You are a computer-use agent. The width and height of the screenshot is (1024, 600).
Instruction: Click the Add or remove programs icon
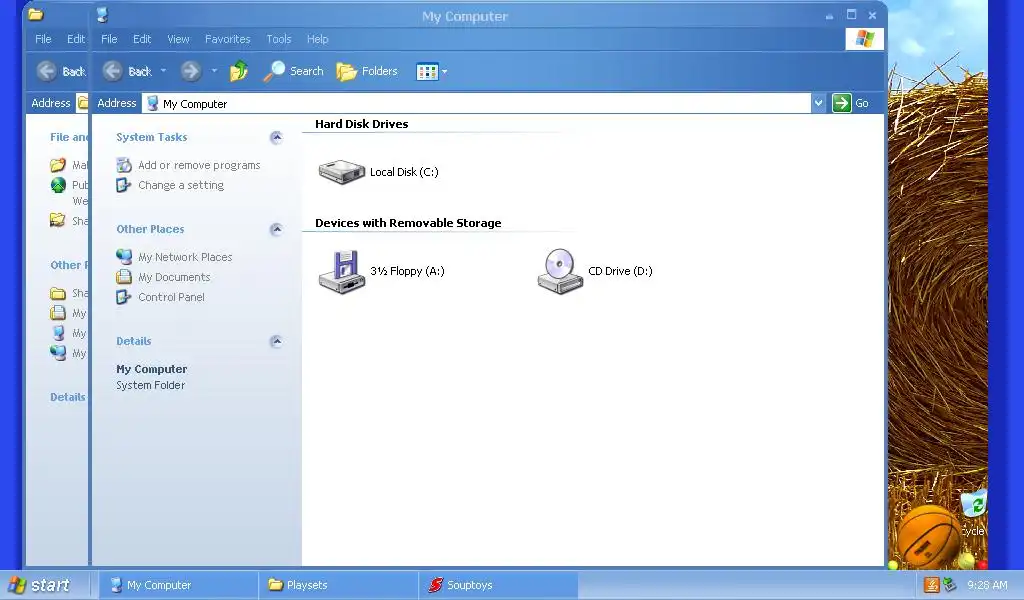pos(124,165)
